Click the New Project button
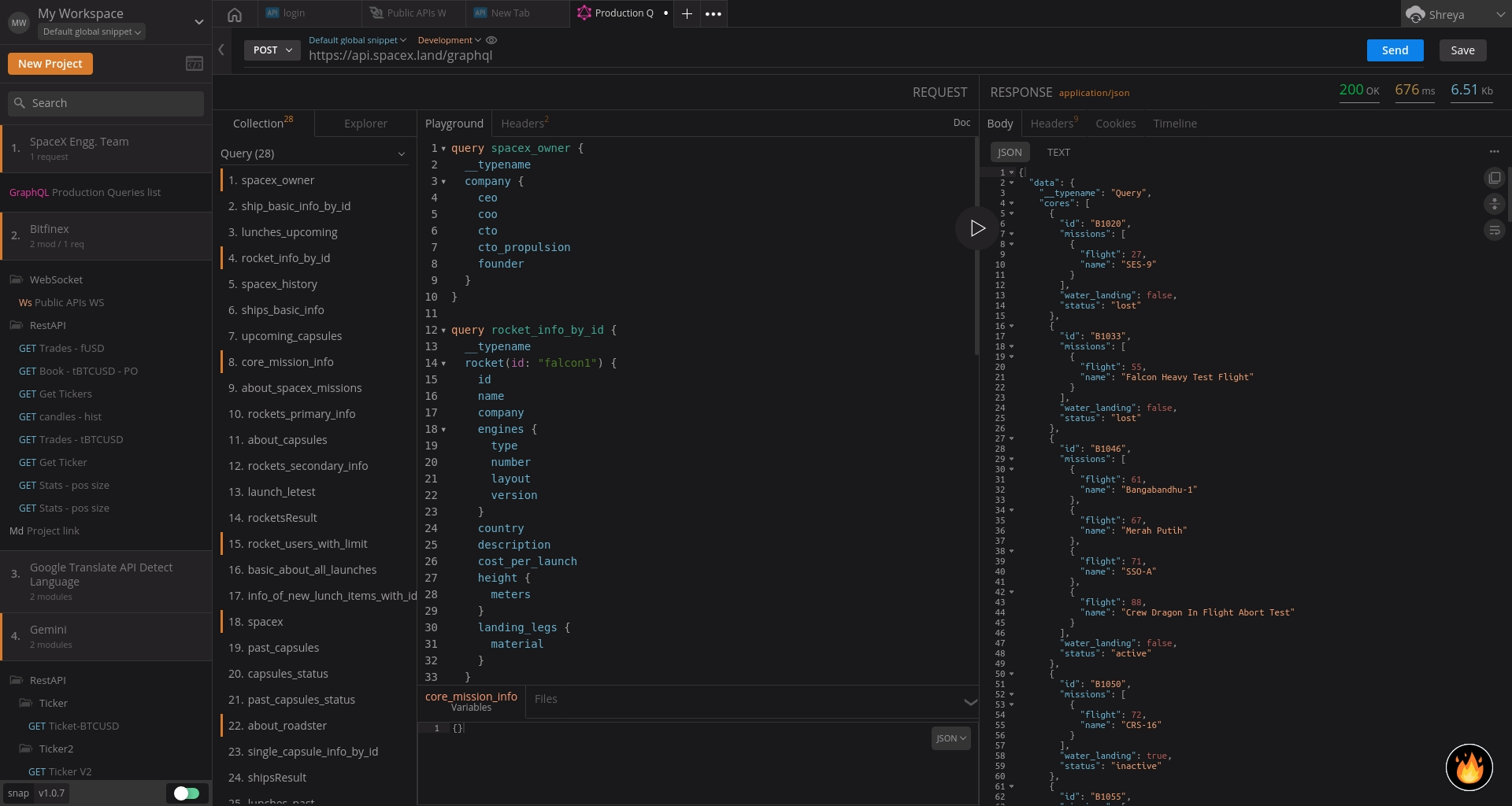 pyautogui.click(x=50, y=64)
